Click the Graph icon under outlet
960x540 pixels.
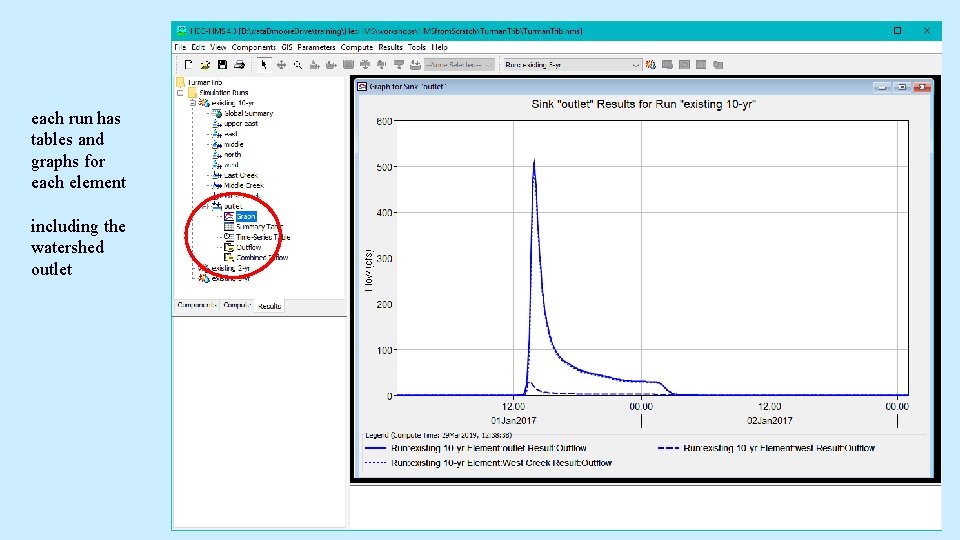229,216
